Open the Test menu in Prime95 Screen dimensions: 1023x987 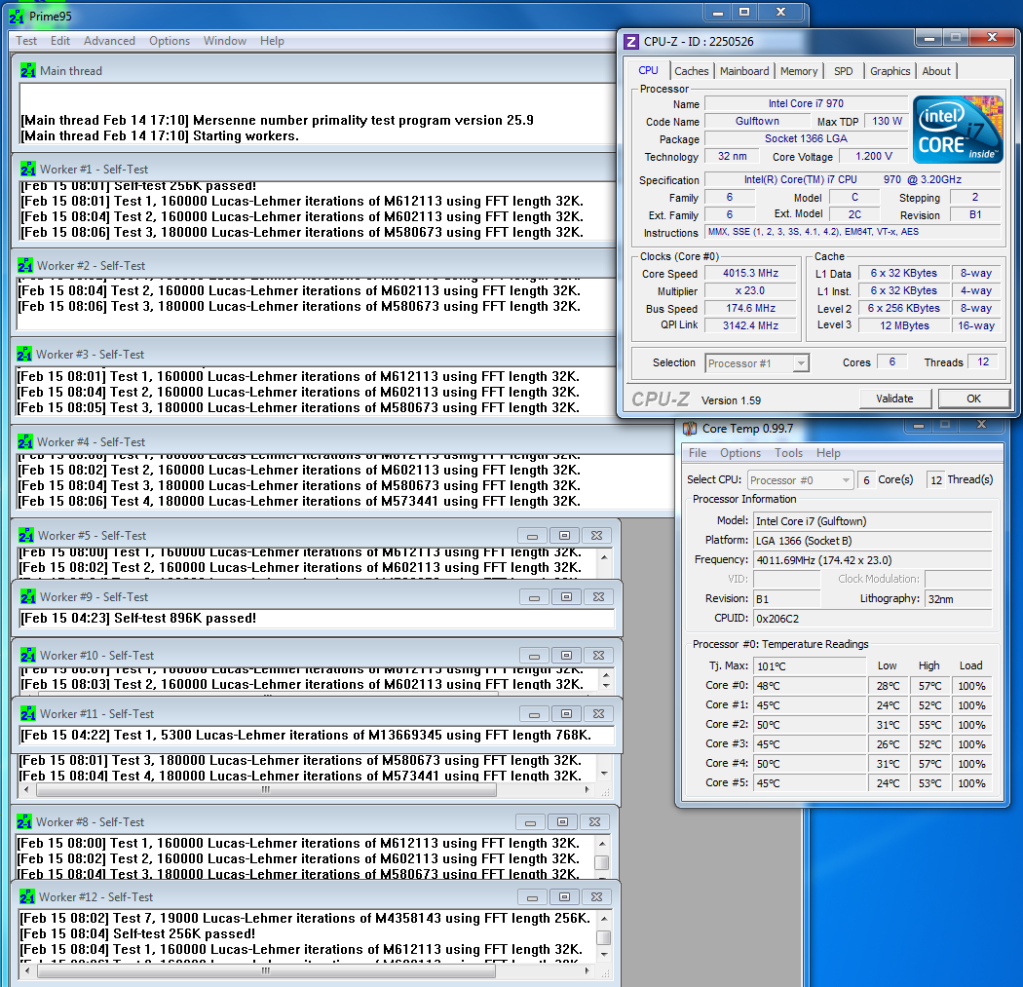click(x=26, y=40)
